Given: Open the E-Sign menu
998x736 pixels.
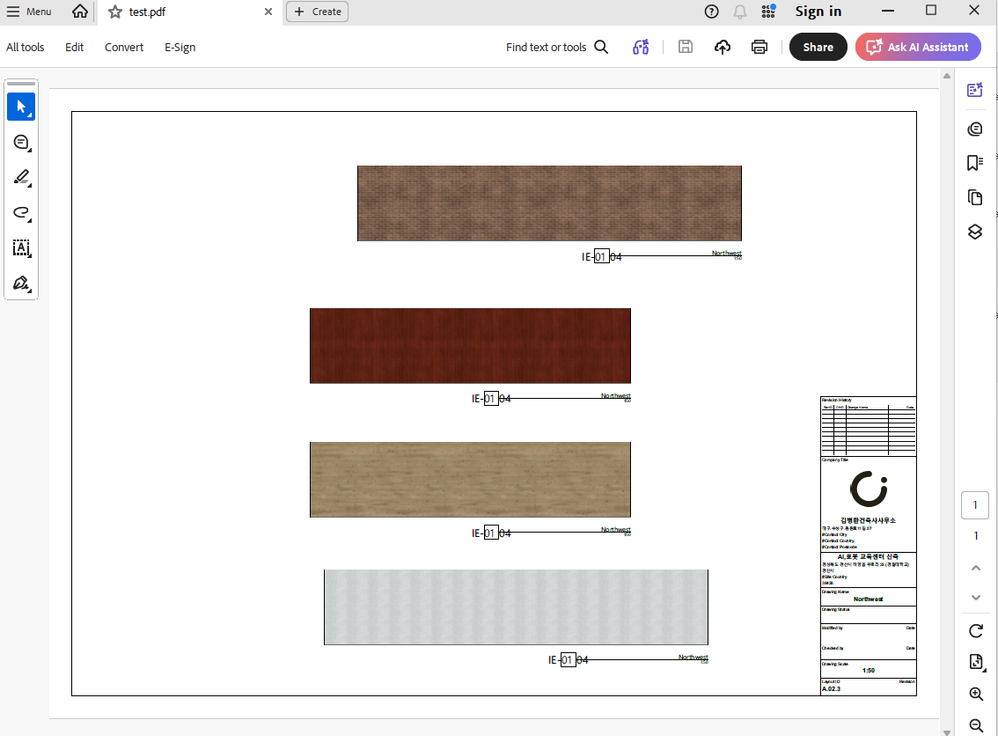Looking at the screenshot, I should coord(180,47).
